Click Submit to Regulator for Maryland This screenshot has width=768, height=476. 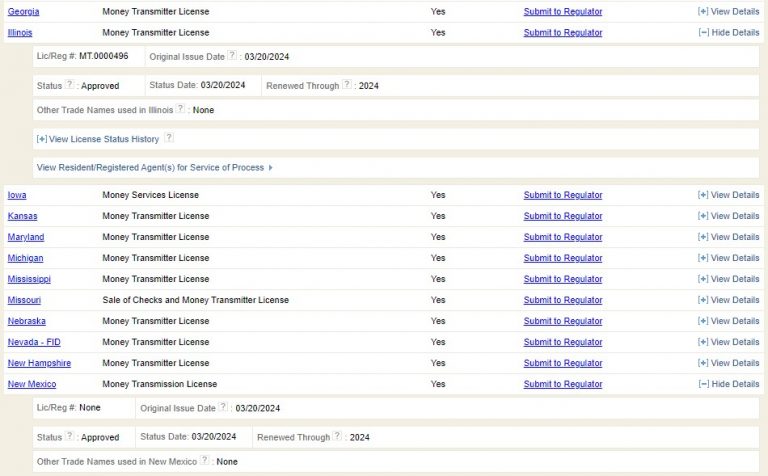[x=563, y=237]
